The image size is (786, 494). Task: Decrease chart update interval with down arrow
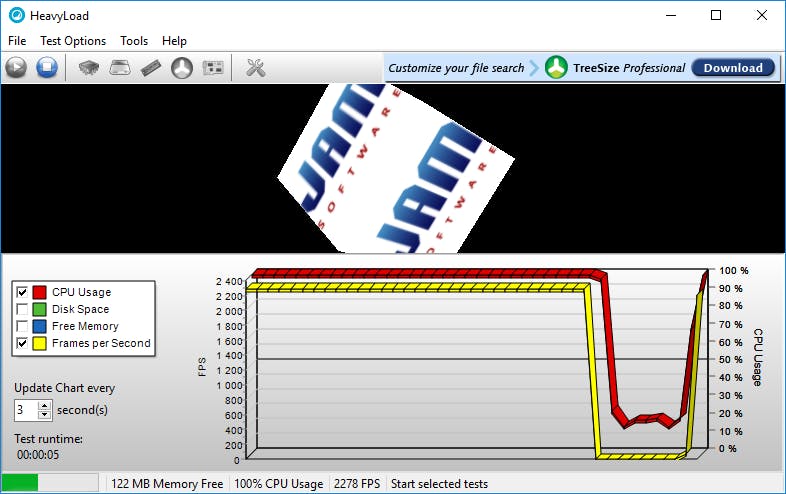coord(45,415)
